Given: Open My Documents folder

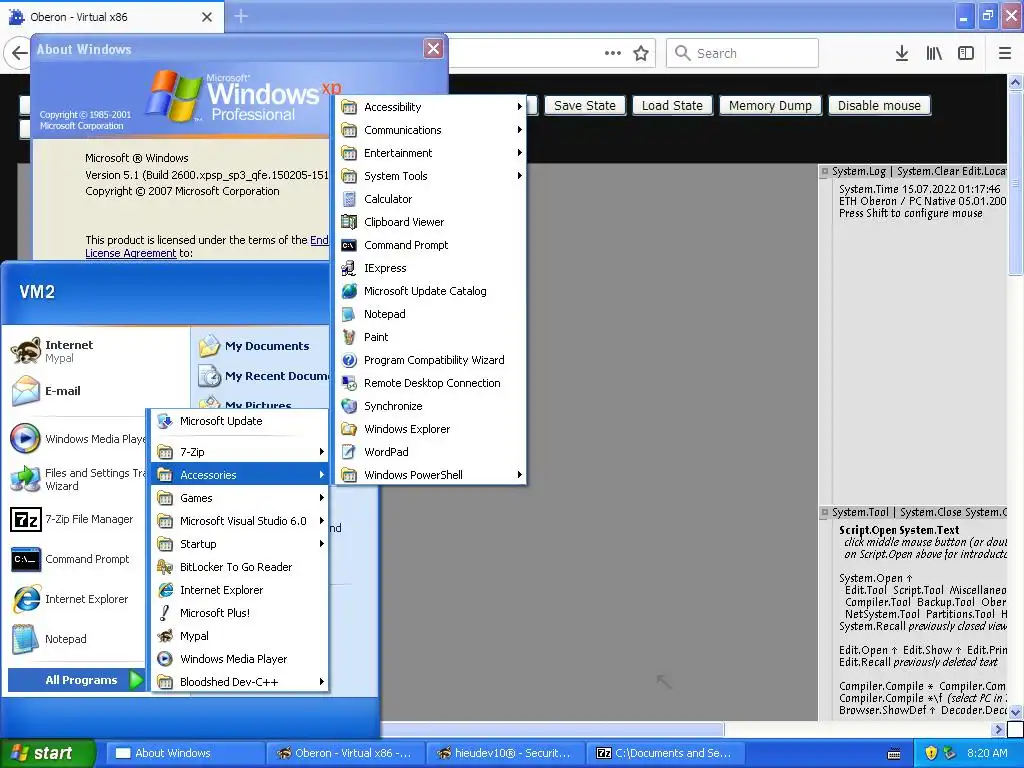Looking at the screenshot, I should (x=255, y=346).
